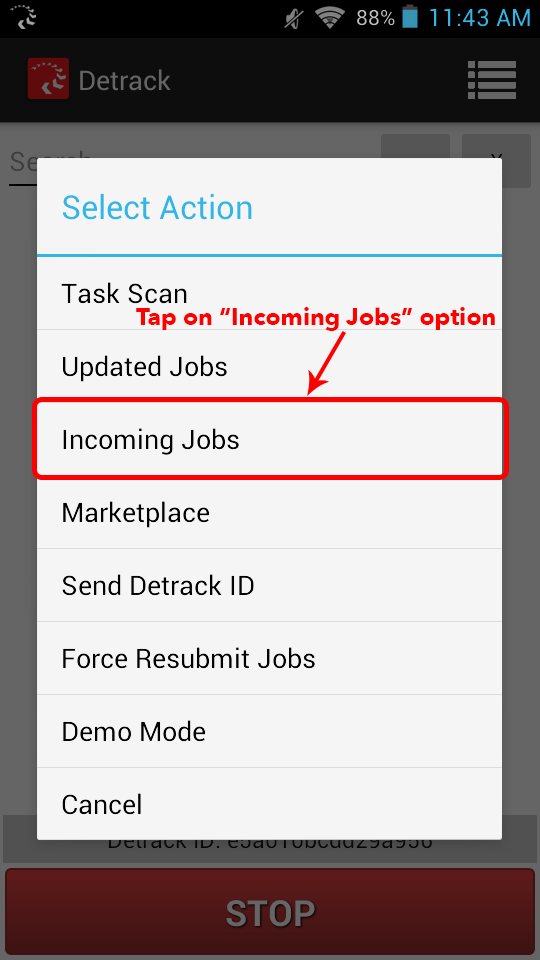Tap the muted sound status icon
The width and height of the screenshot is (540, 960).
click(x=294, y=18)
